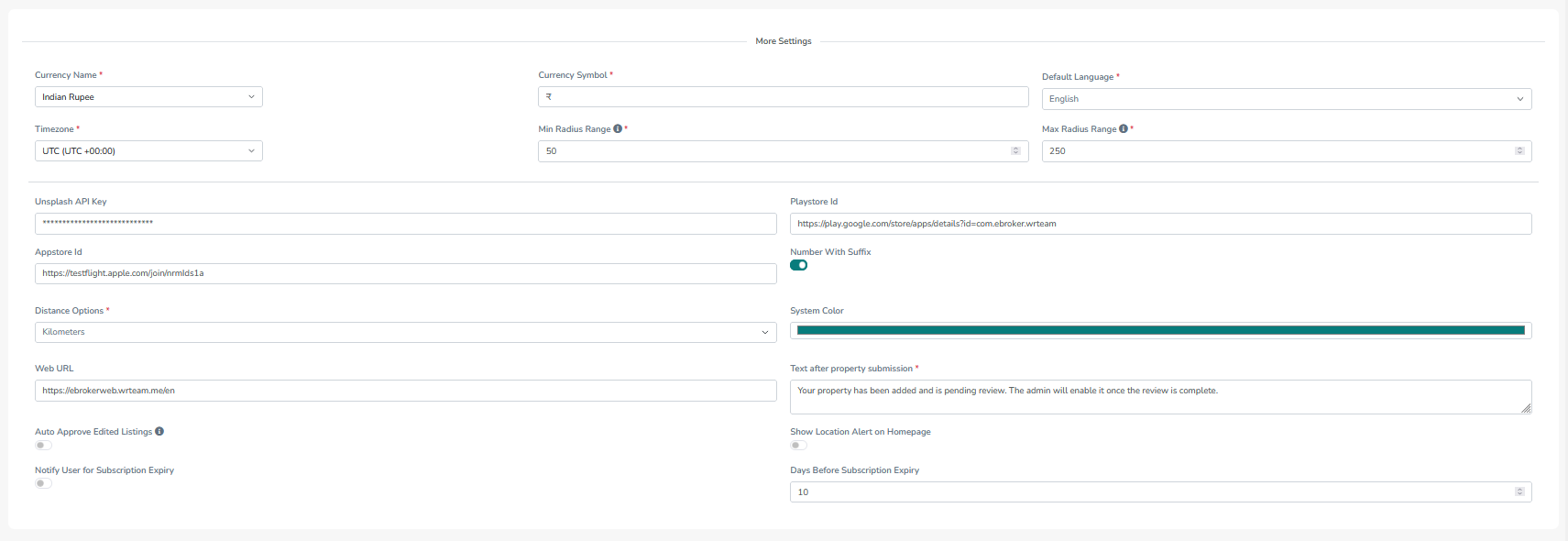Open the Currency Name dropdown
1568x541 pixels.
click(148, 97)
